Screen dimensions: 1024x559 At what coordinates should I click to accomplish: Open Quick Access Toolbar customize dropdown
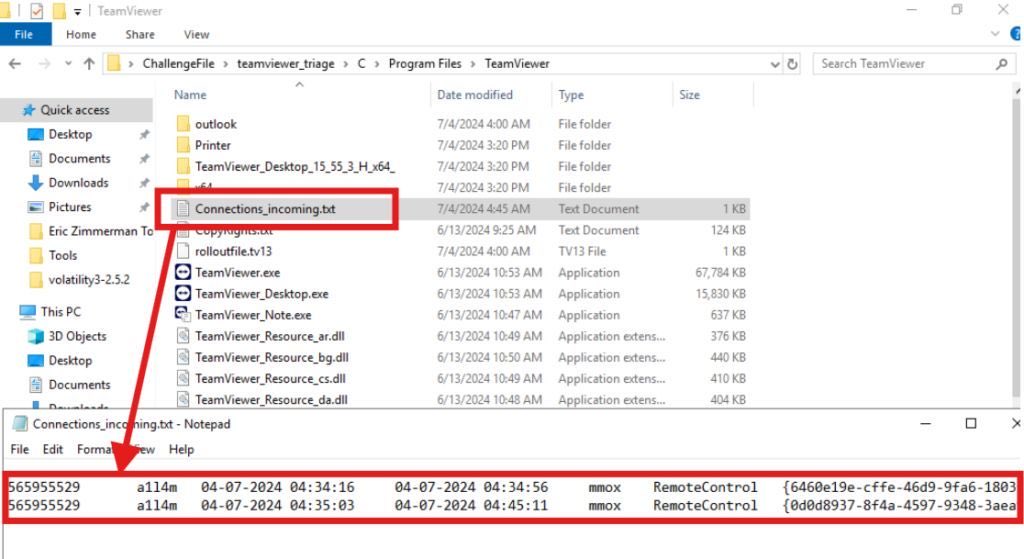point(77,11)
